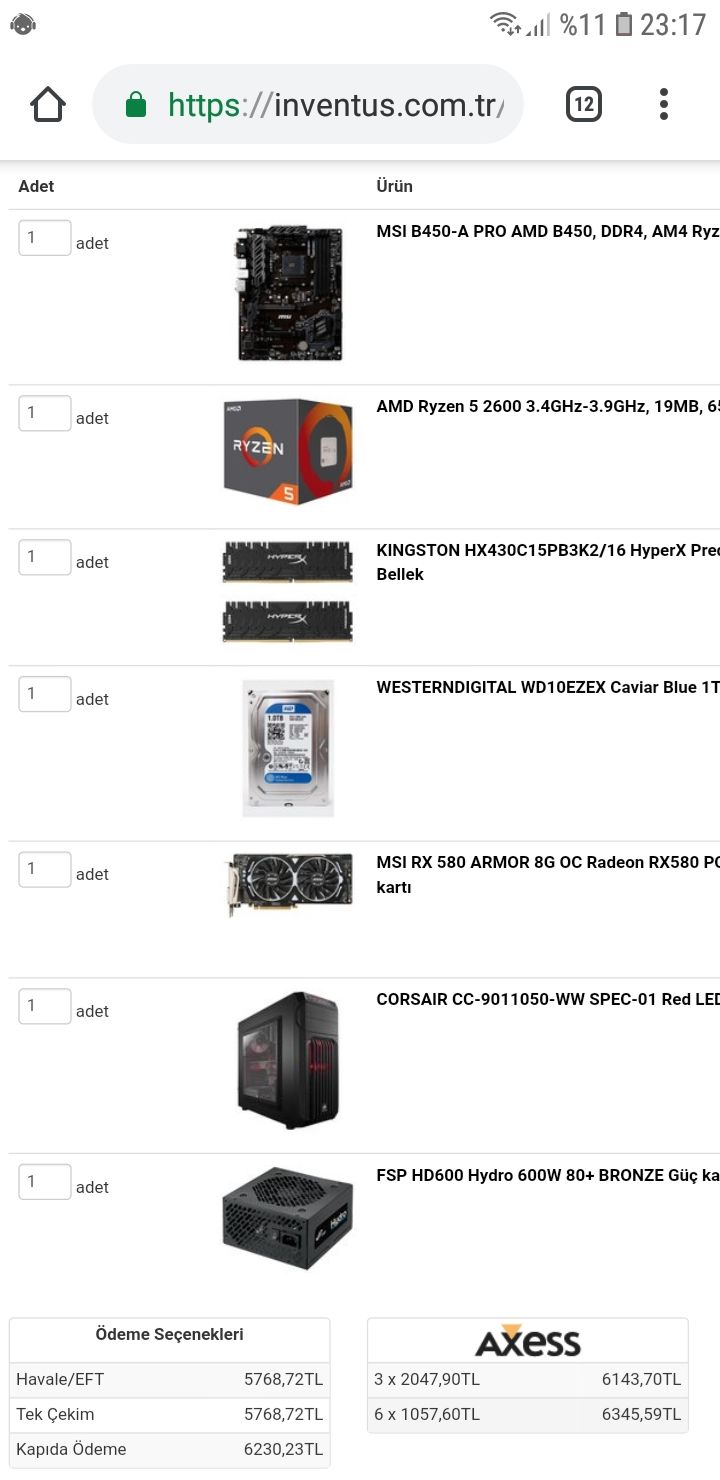Open the WESTERNDIGITAL WD10EZEX Caviar Blue product link

(548, 688)
